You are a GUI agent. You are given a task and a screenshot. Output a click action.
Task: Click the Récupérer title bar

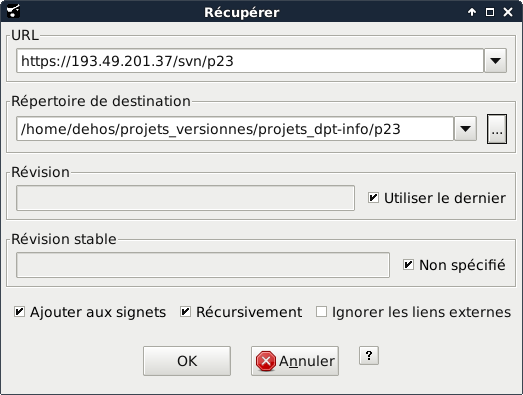coord(242,12)
